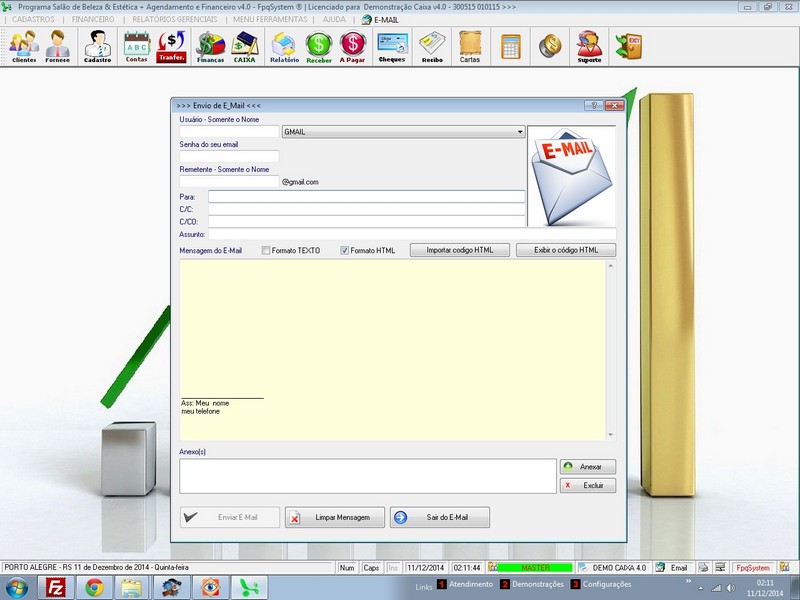Image resolution: width=800 pixels, height=600 pixels.
Task: Click the volume speaker tray icon
Action: coord(731,588)
